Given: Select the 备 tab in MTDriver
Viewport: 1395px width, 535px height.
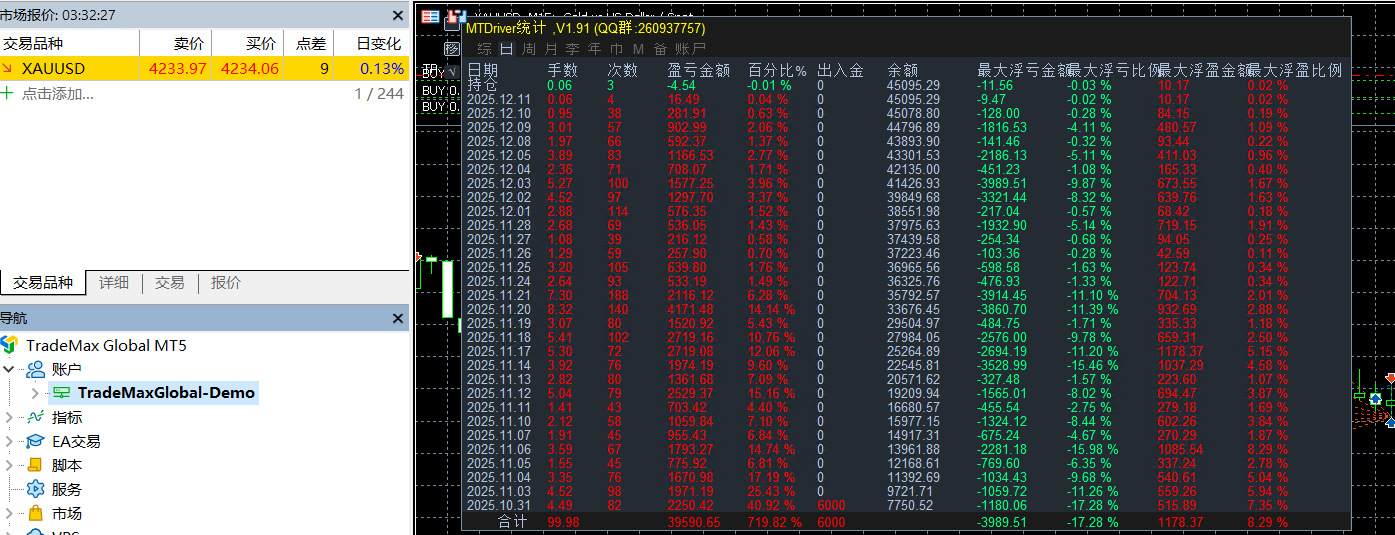Looking at the screenshot, I should pyautogui.click(x=660, y=48).
